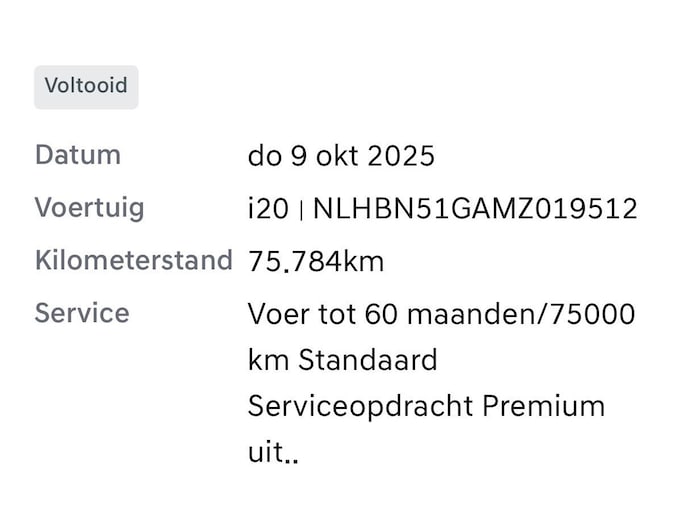
Task: Click the date do 9 okt 2025
Action: coord(341,157)
